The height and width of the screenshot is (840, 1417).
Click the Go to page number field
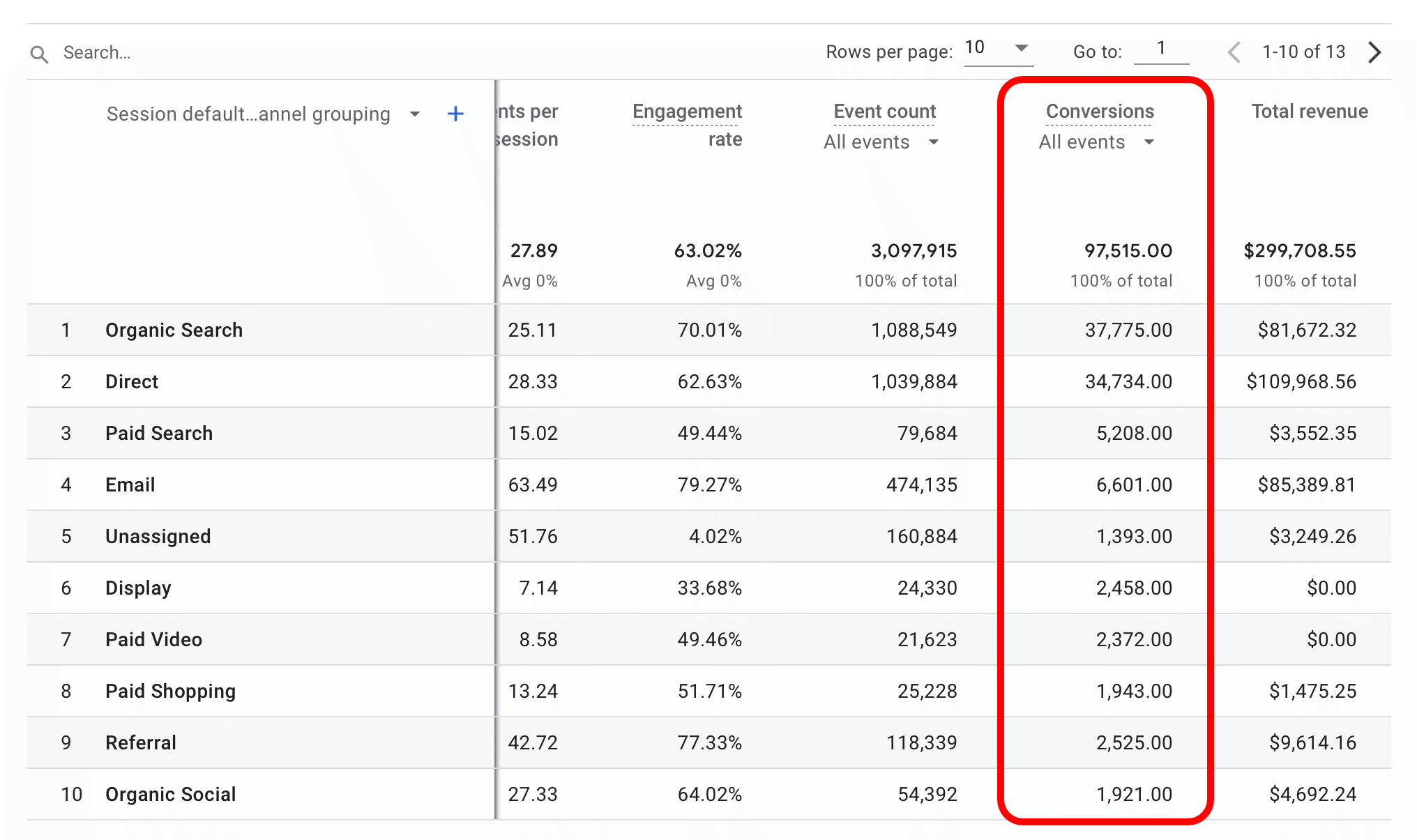(x=1160, y=47)
